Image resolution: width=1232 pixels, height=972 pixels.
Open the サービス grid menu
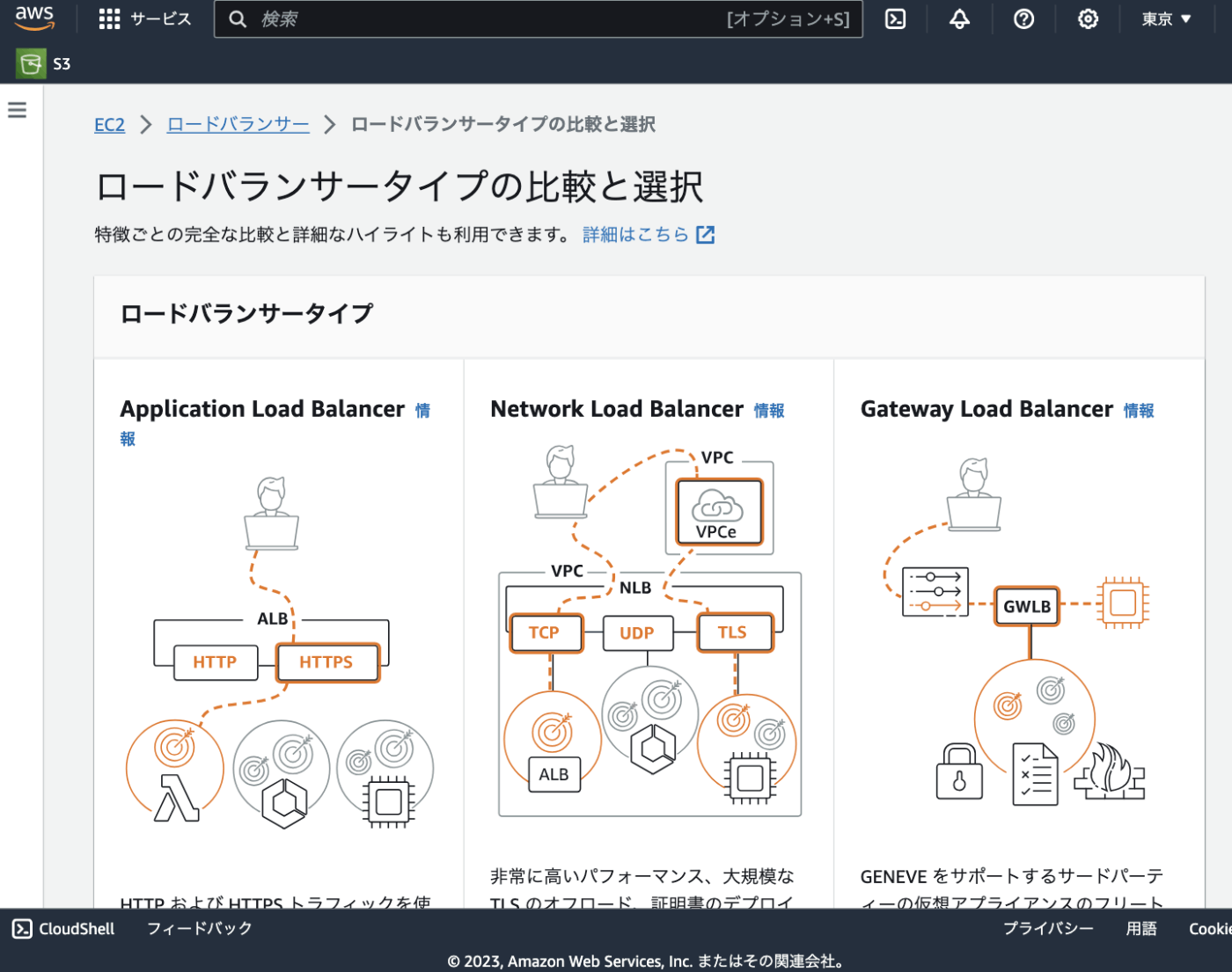click(145, 18)
